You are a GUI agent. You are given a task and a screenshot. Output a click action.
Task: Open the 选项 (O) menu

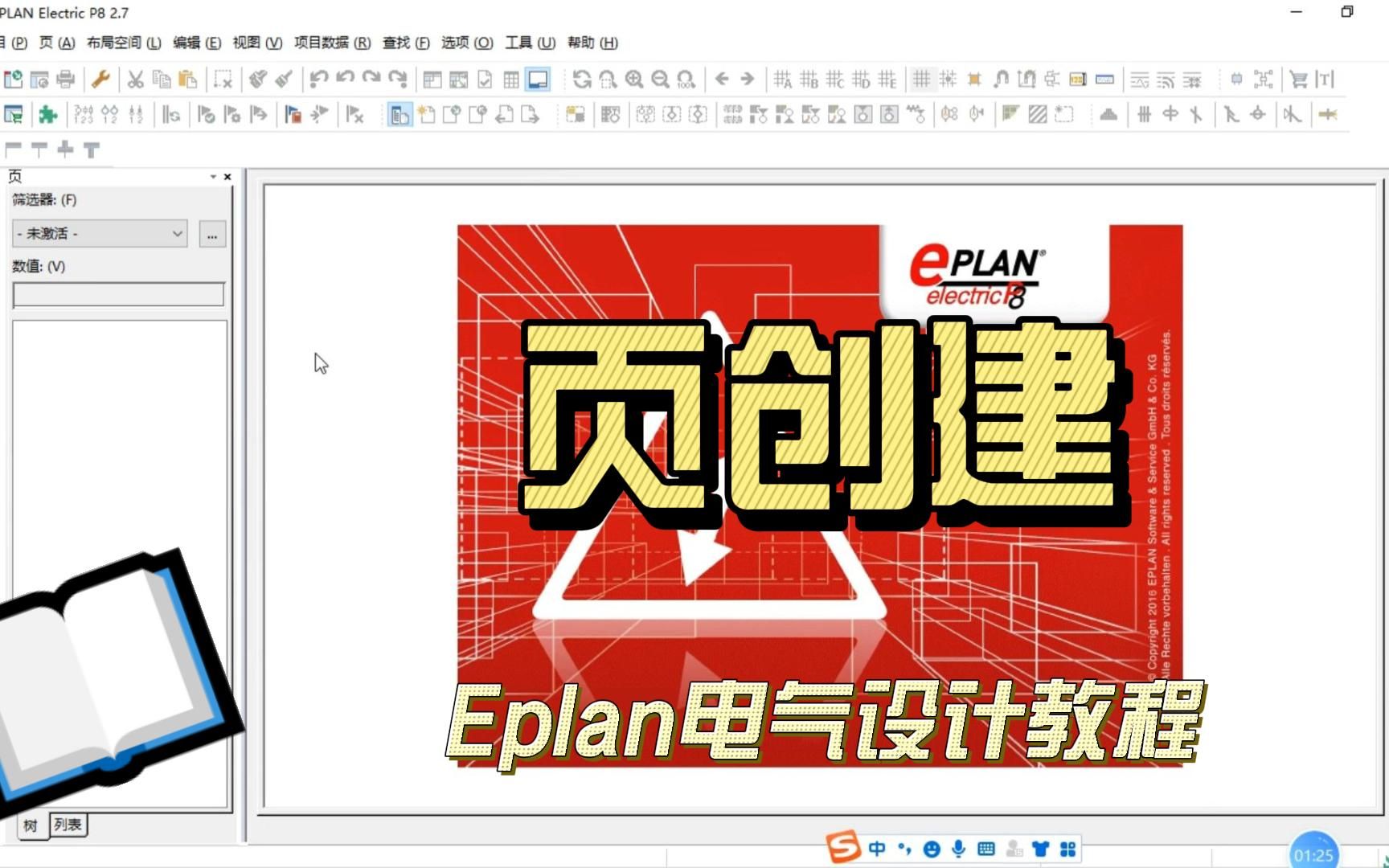coord(467,43)
